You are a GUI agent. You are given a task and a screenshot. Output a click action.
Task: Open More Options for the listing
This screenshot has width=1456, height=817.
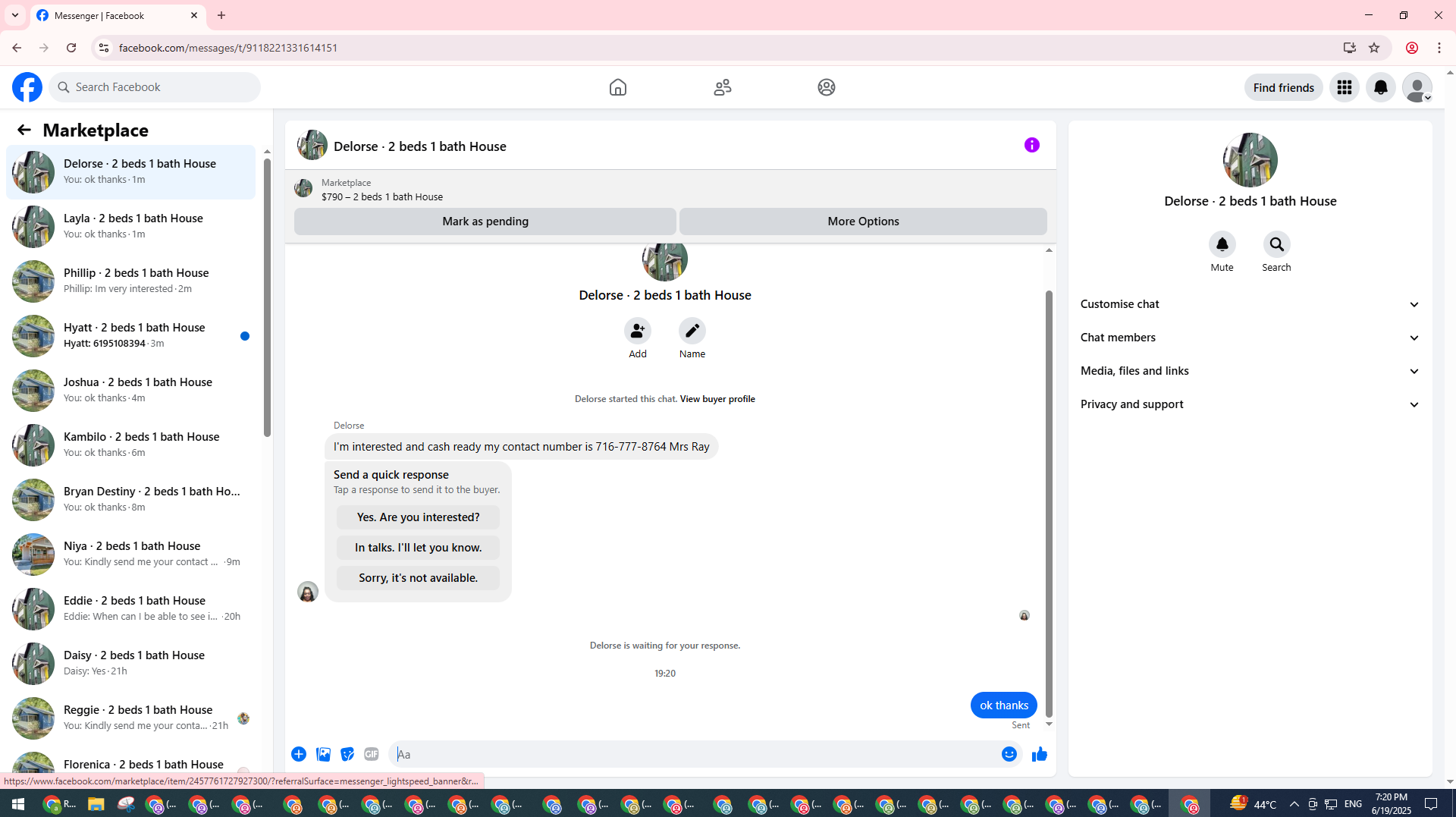click(863, 222)
